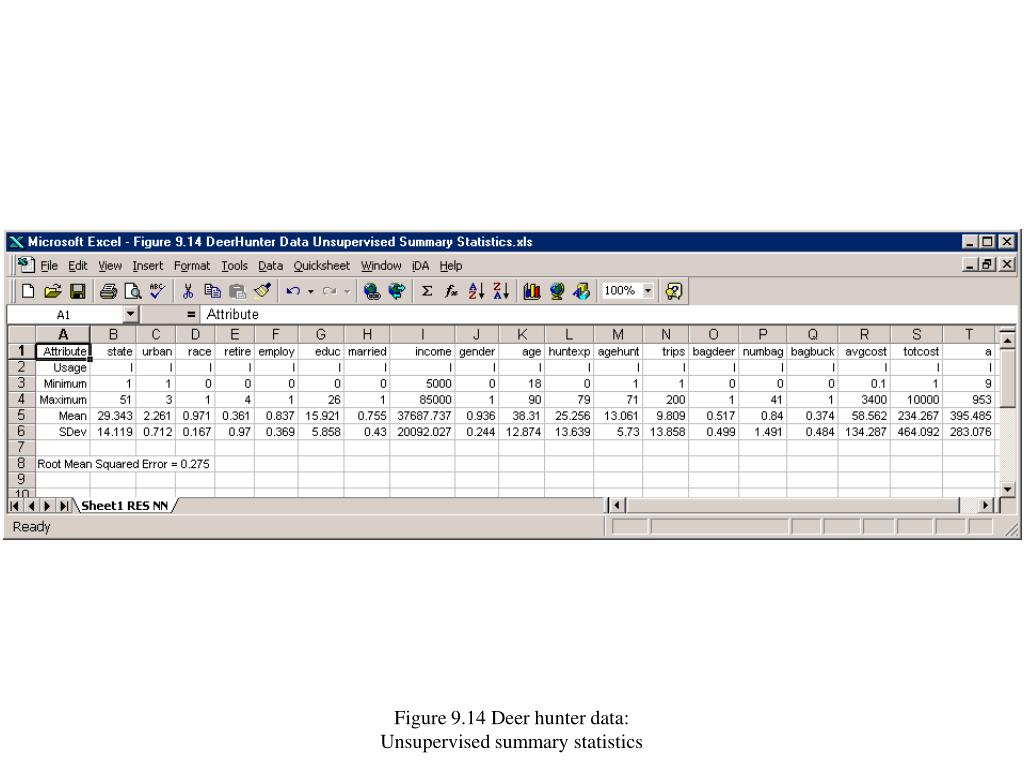Image resolution: width=1024 pixels, height=768 pixels.
Task: Click the New workbook icon
Action: point(27,291)
